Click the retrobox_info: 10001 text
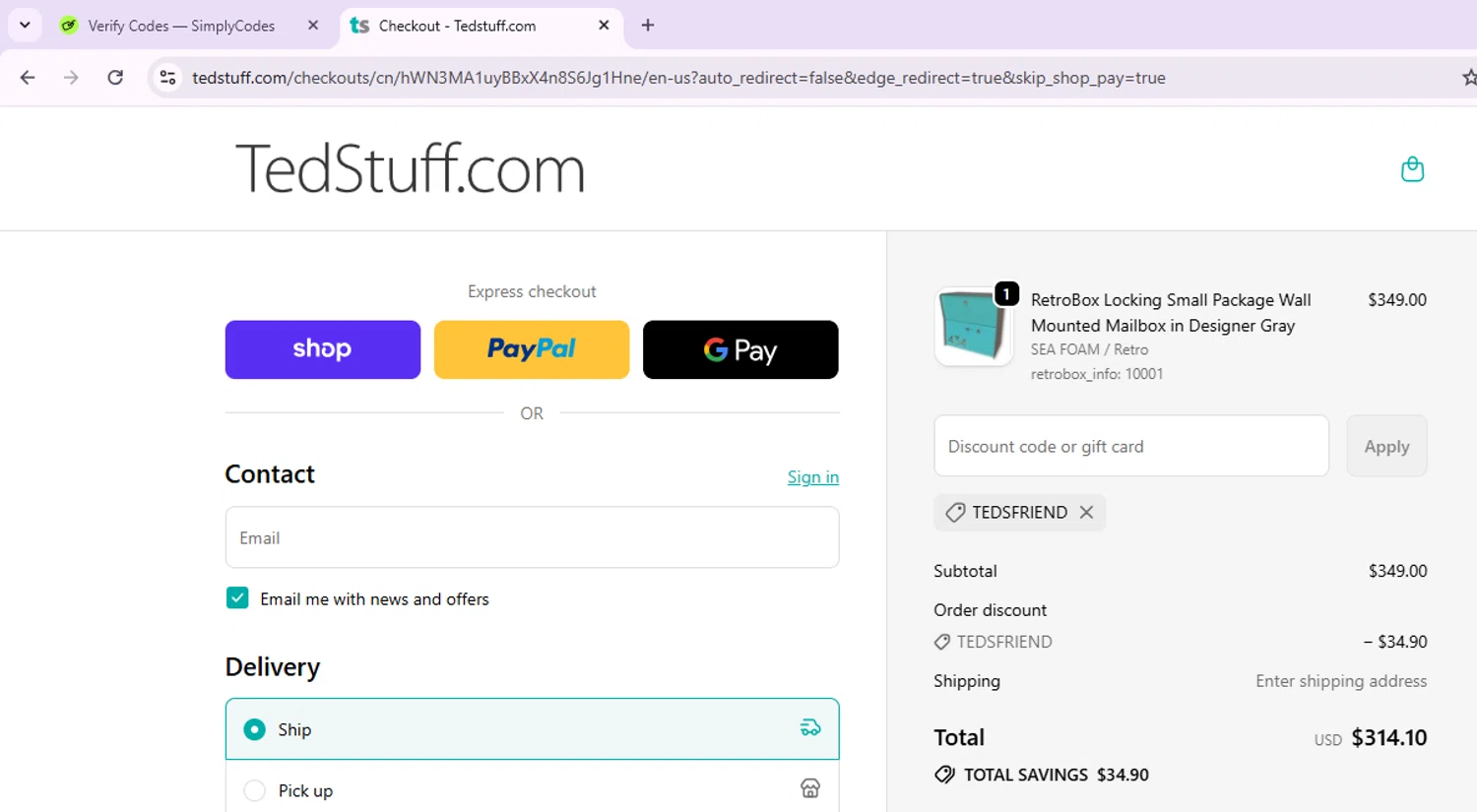The height and width of the screenshot is (812, 1477). [x=1097, y=374]
